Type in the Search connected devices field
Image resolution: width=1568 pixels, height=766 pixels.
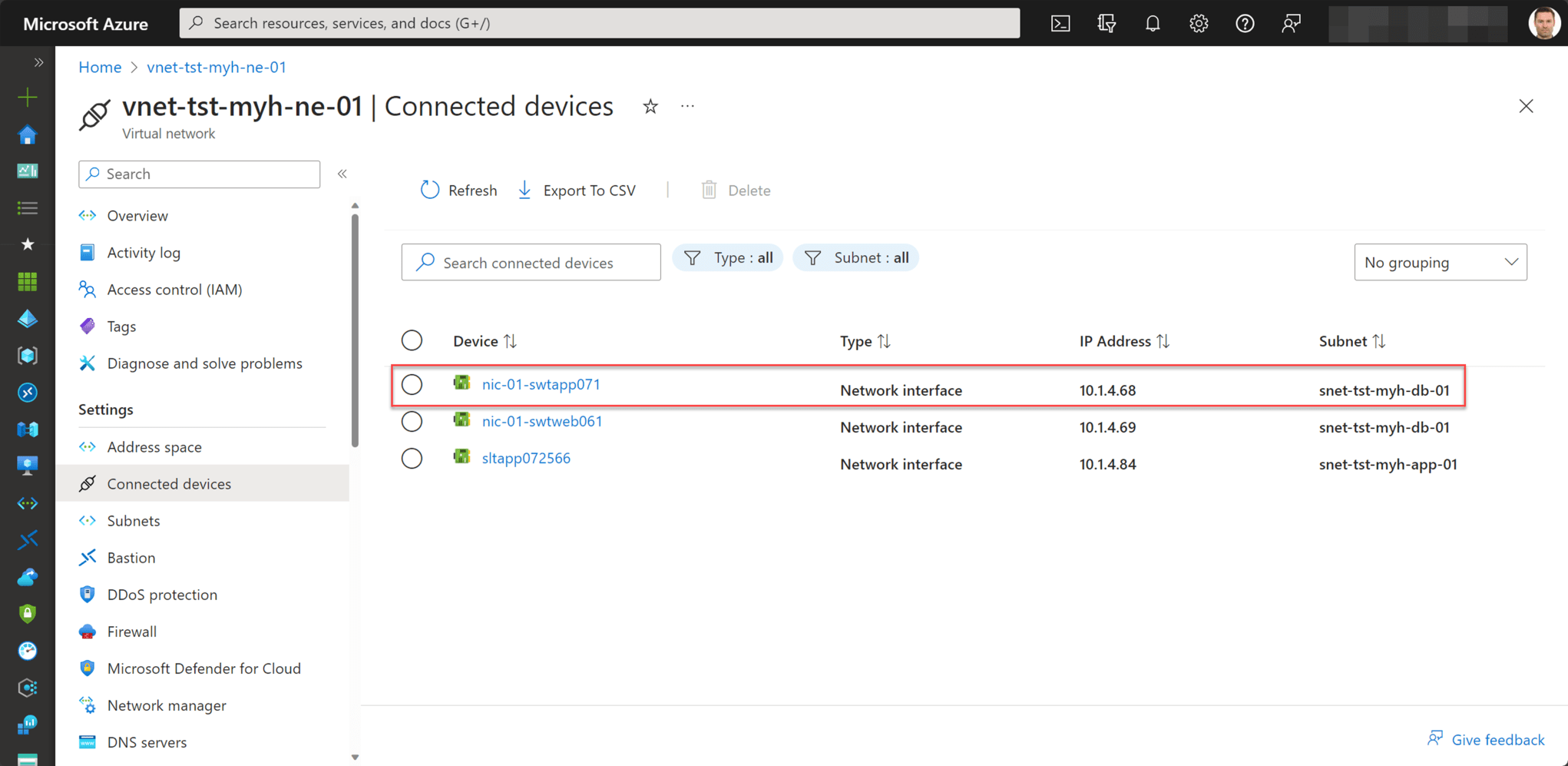pyautogui.click(x=530, y=262)
